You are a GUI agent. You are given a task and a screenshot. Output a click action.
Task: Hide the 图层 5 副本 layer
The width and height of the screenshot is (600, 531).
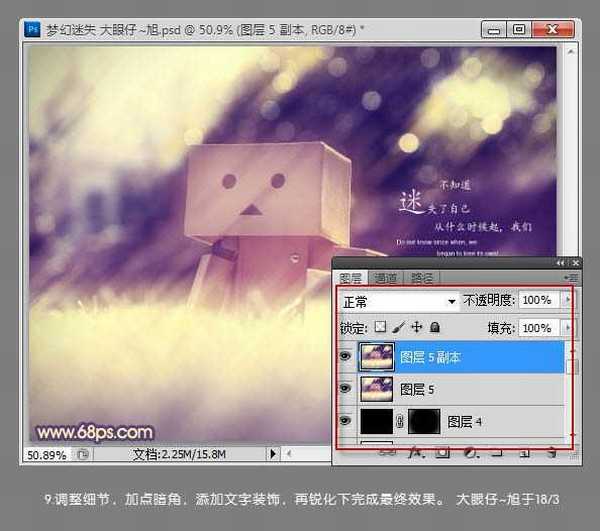pos(345,356)
